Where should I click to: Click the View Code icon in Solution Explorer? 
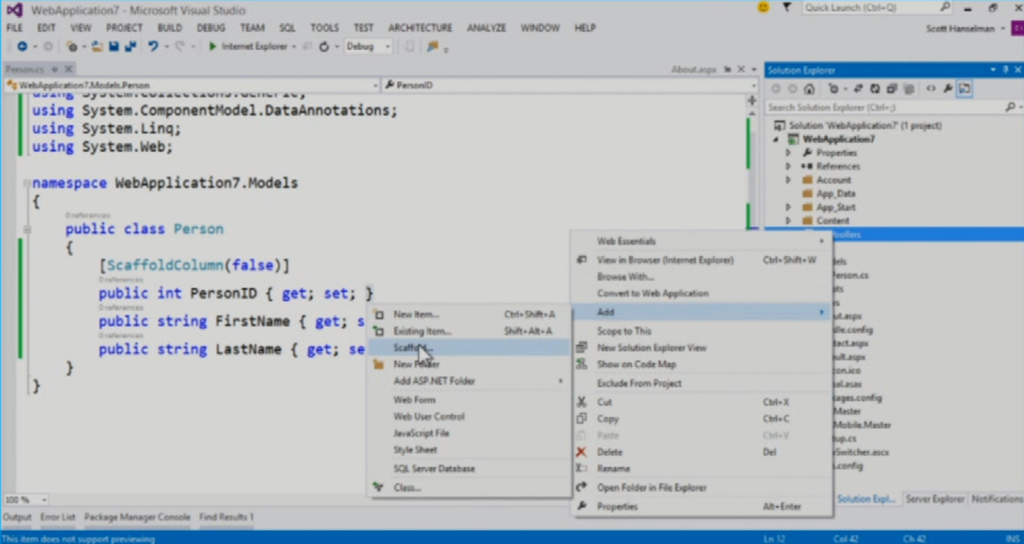coord(931,89)
